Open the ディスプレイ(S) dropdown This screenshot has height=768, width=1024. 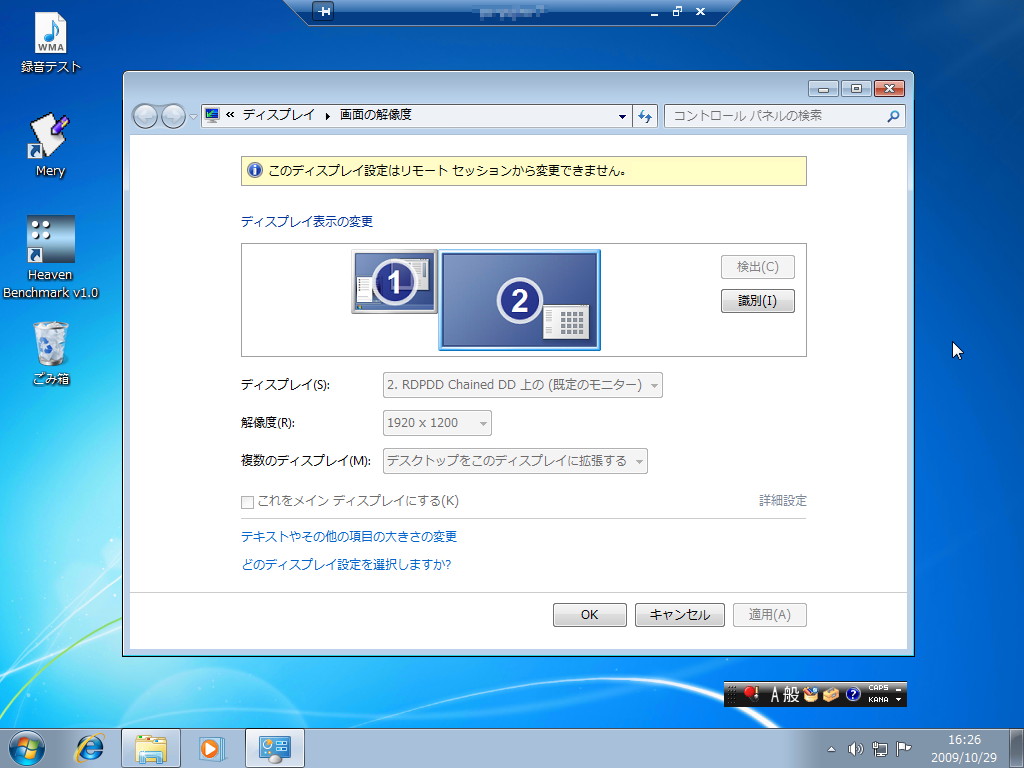coord(522,385)
